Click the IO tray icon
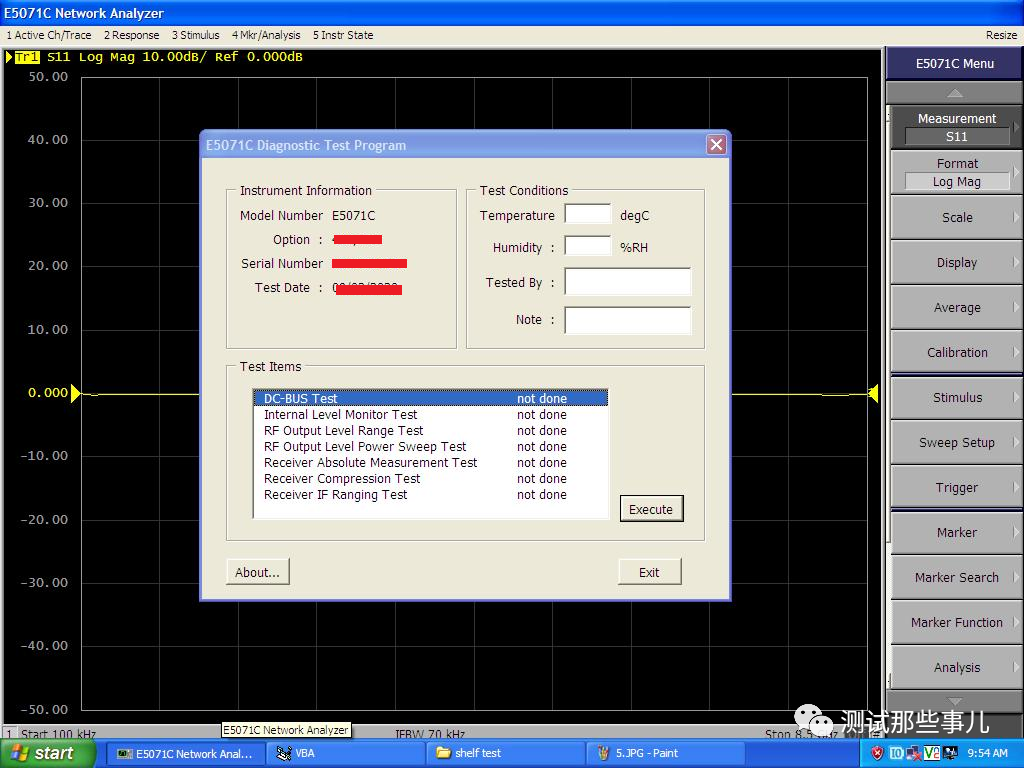 pos(897,753)
